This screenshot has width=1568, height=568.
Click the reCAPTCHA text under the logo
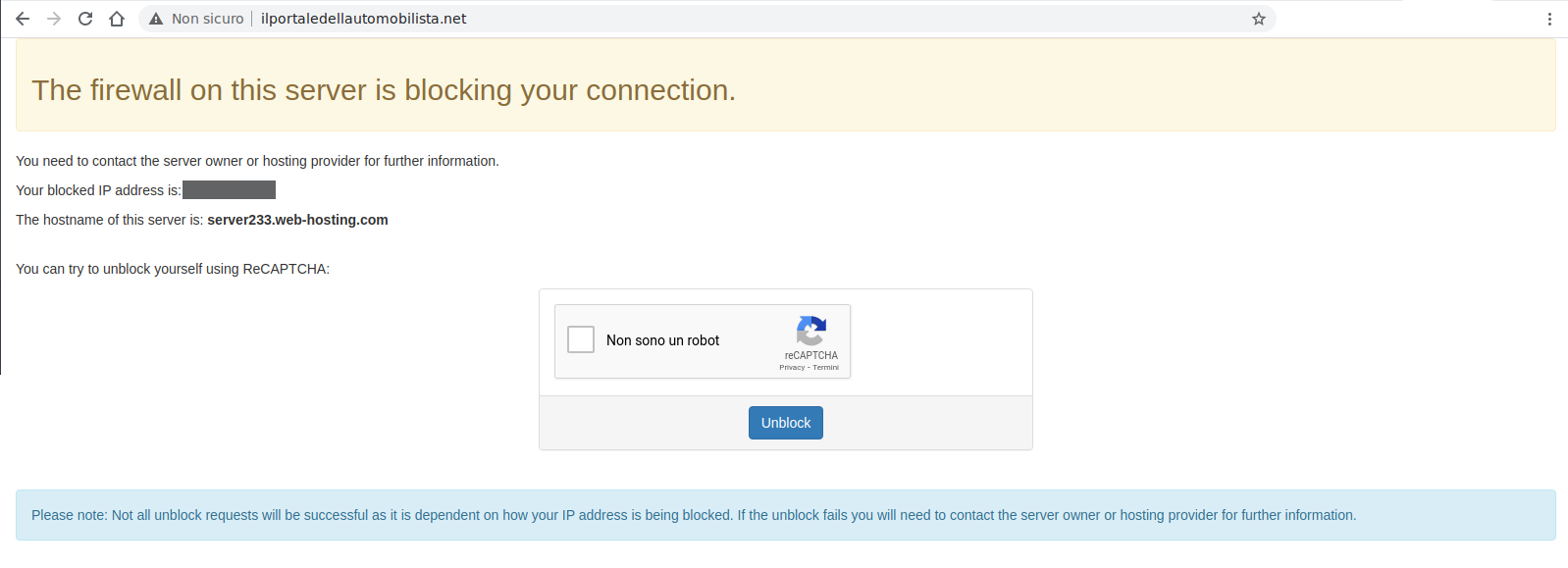point(811,356)
